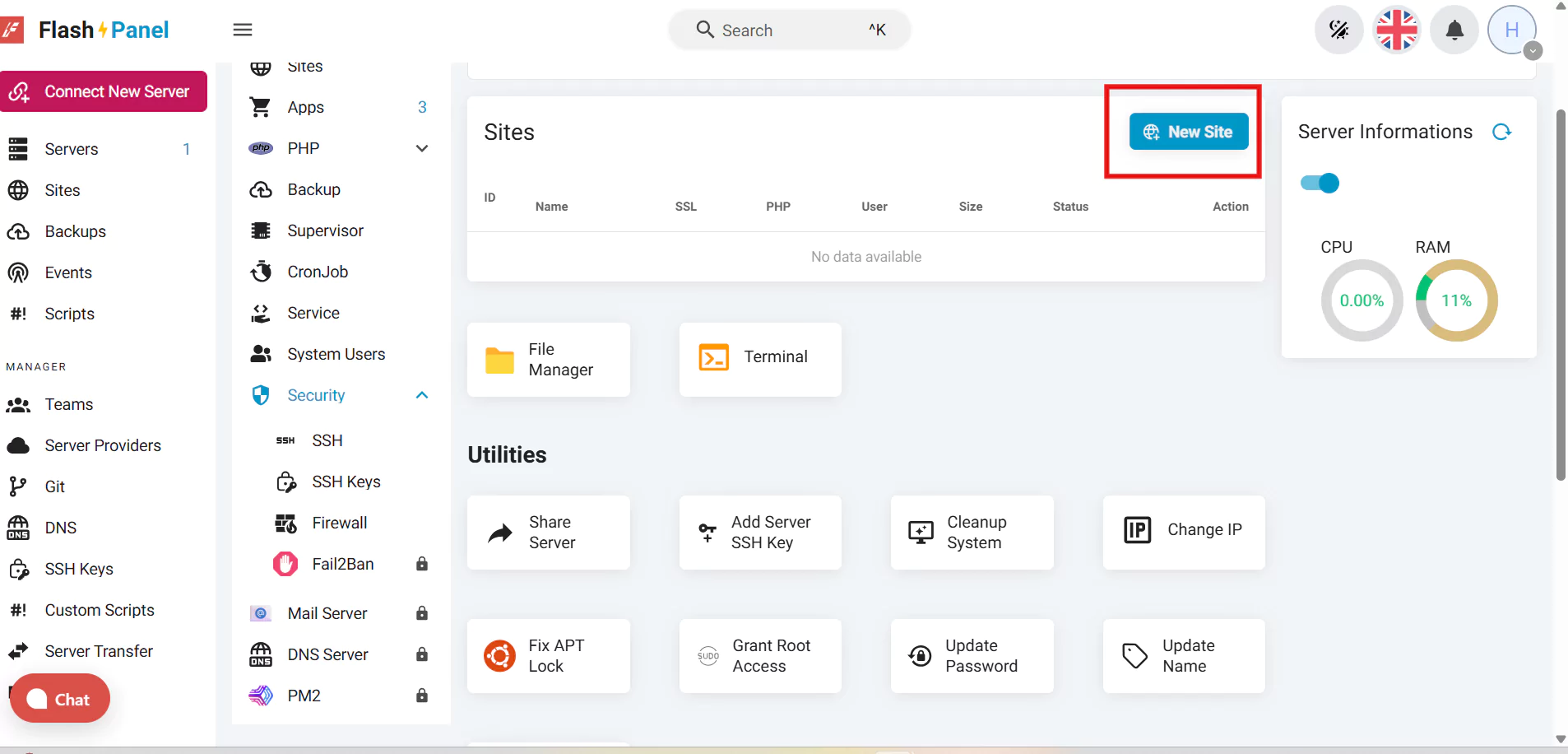Click the Fix APT Lock utility
The image size is (1568, 754).
[548, 656]
